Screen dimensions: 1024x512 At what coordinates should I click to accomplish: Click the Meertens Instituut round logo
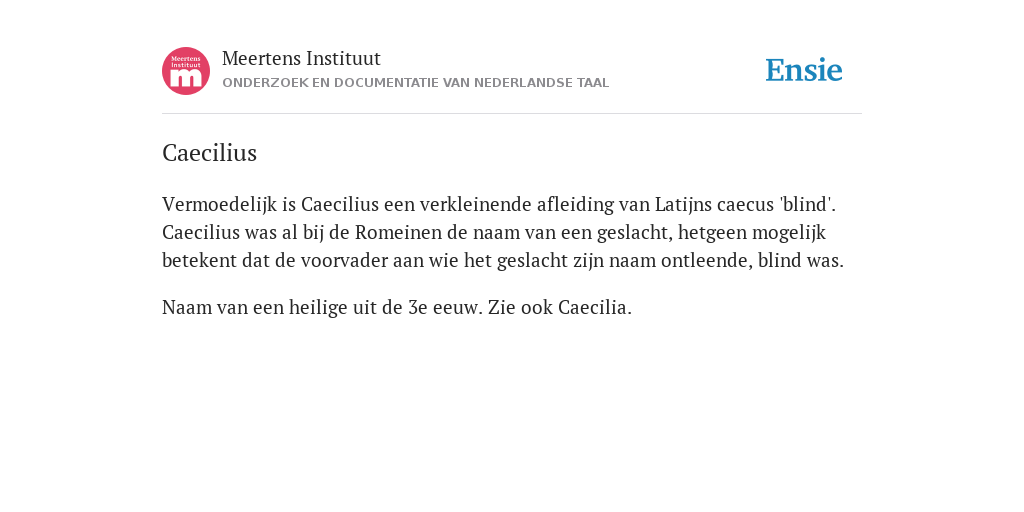pyautogui.click(x=186, y=71)
